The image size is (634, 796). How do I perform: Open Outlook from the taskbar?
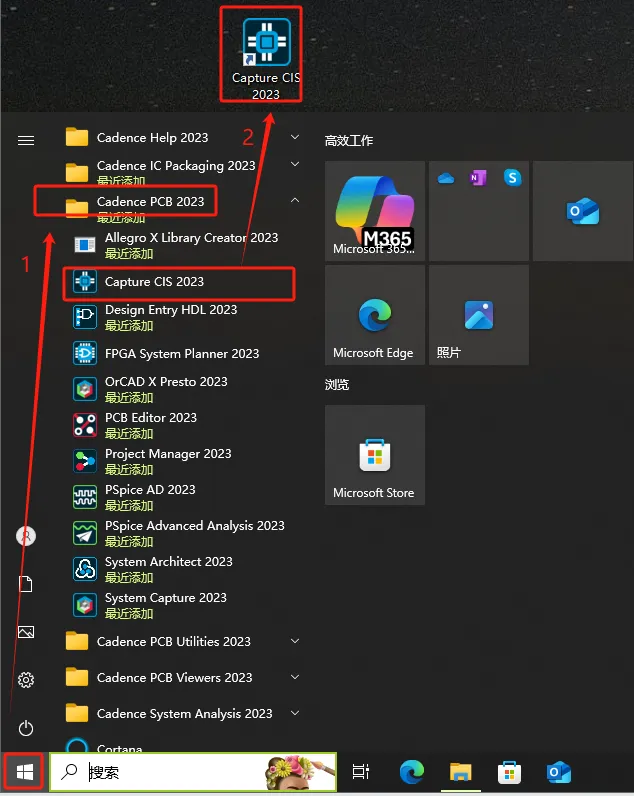559,772
